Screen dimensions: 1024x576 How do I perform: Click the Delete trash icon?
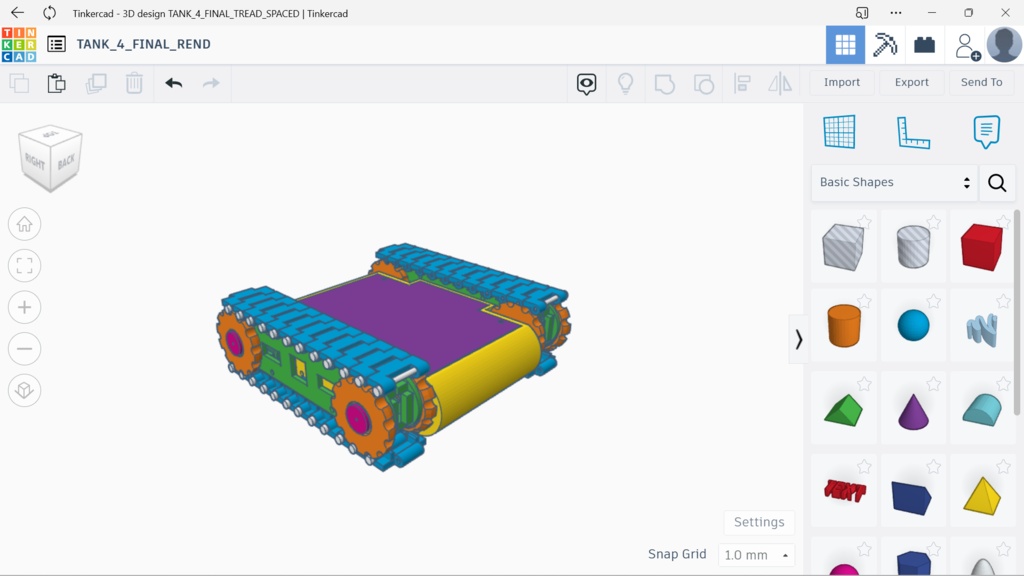pyautogui.click(x=134, y=83)
